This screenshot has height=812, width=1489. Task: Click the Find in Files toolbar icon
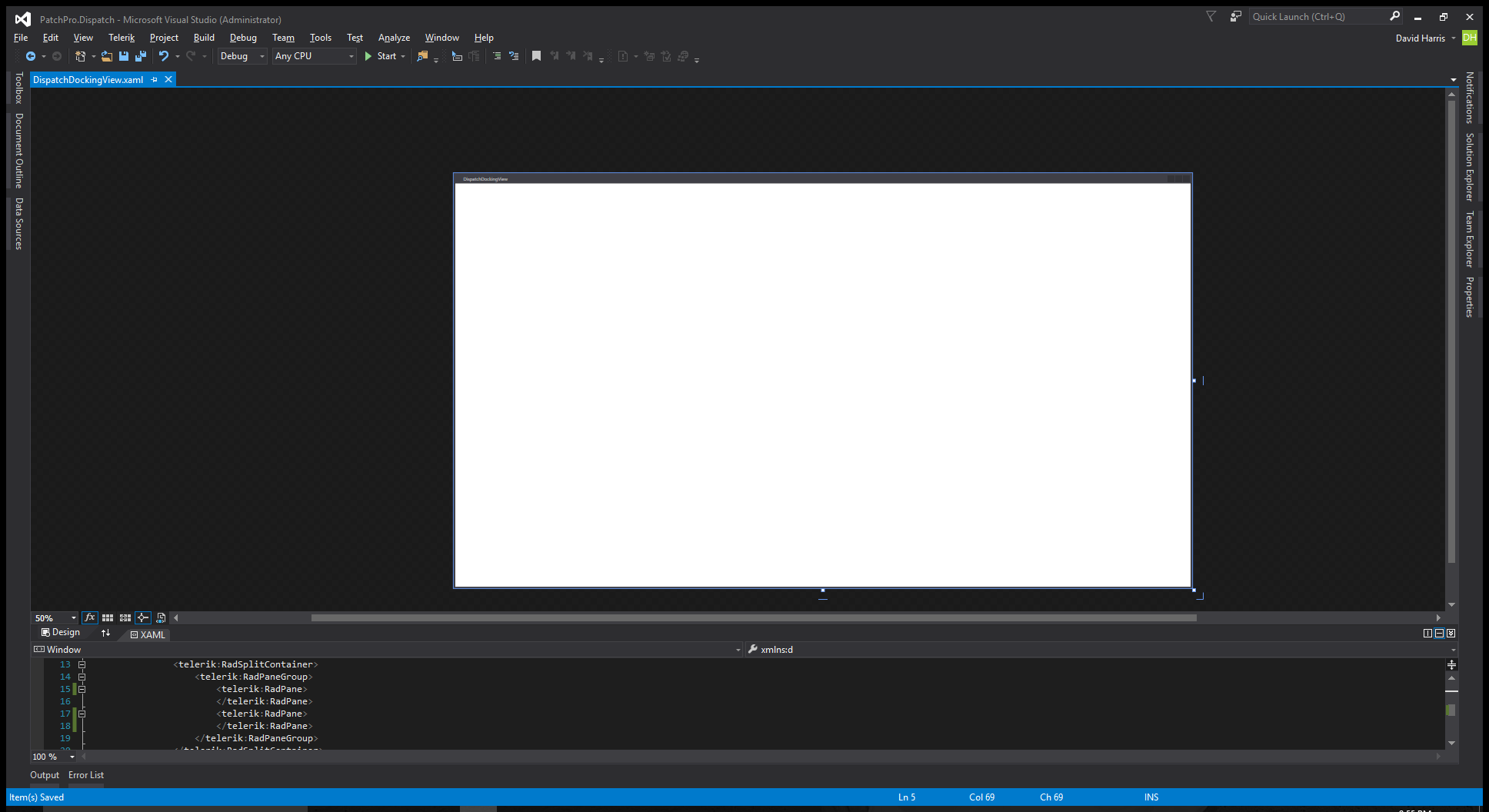tap(422, 56)
